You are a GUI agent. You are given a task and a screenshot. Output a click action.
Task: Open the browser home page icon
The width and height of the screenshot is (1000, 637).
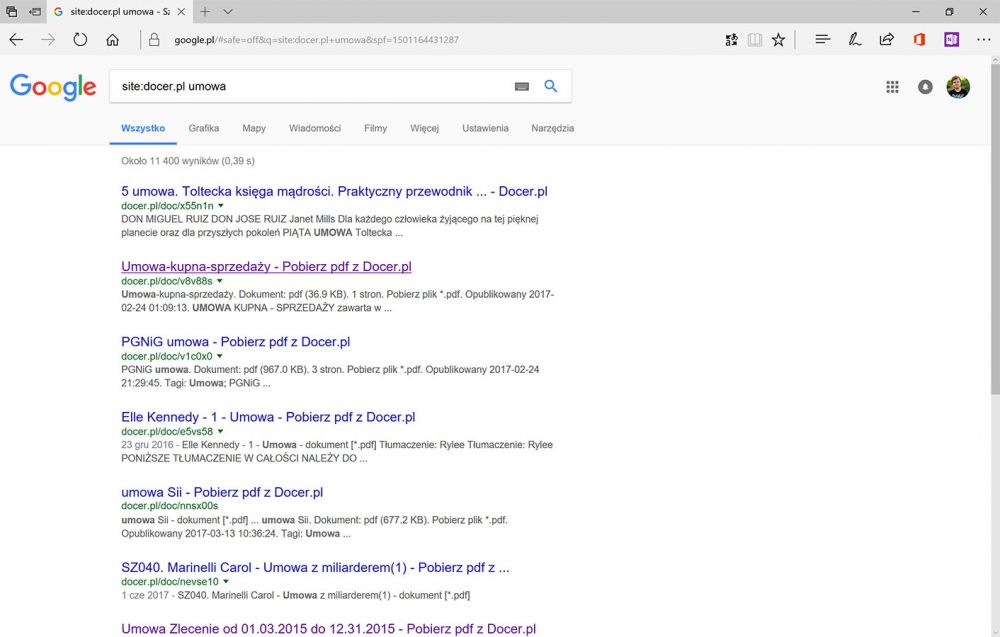[x=112, y=40]
